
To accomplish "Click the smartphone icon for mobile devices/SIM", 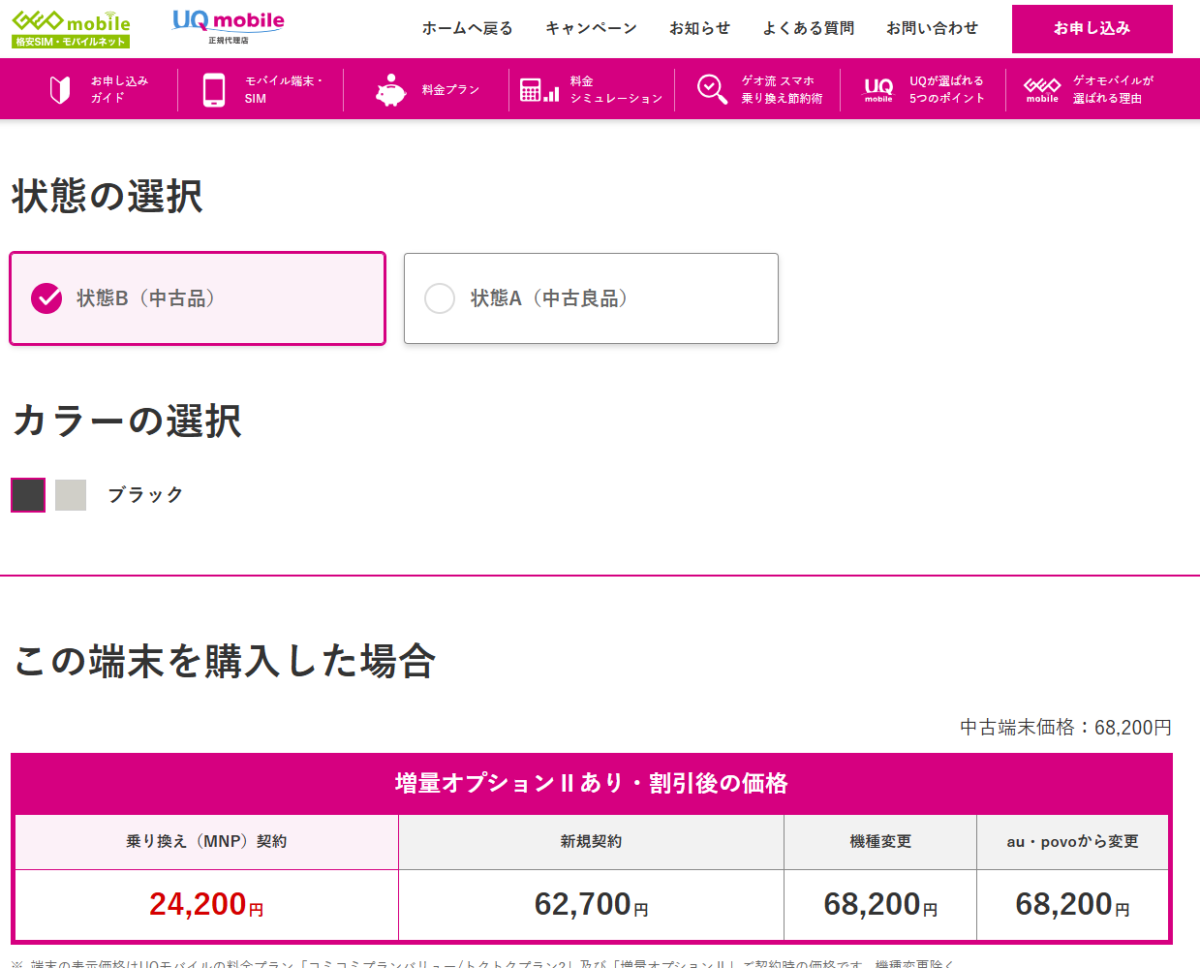I will point(214,90).
